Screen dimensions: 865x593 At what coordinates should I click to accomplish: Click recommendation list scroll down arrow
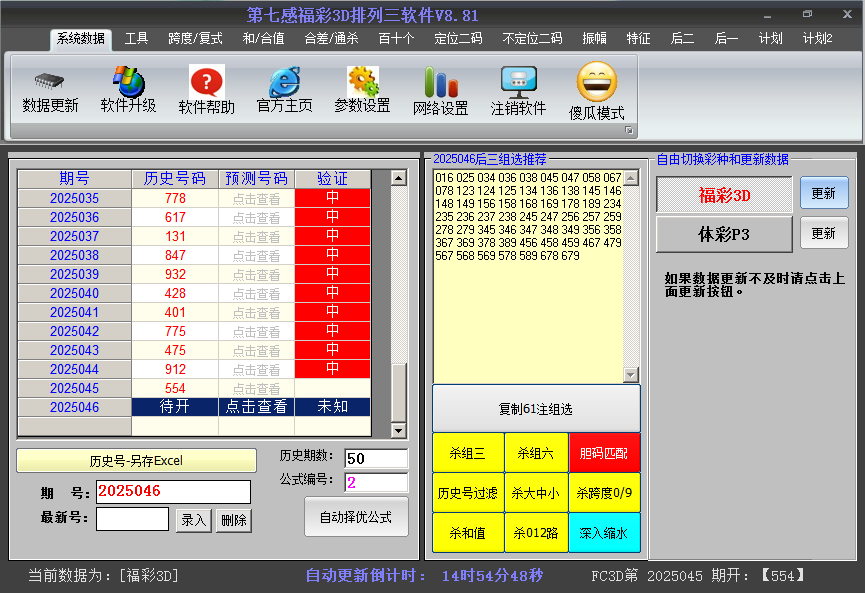pos(631,375)
